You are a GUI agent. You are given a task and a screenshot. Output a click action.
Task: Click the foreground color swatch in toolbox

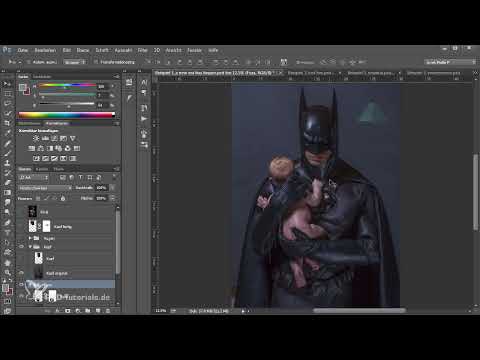(5, 288)
